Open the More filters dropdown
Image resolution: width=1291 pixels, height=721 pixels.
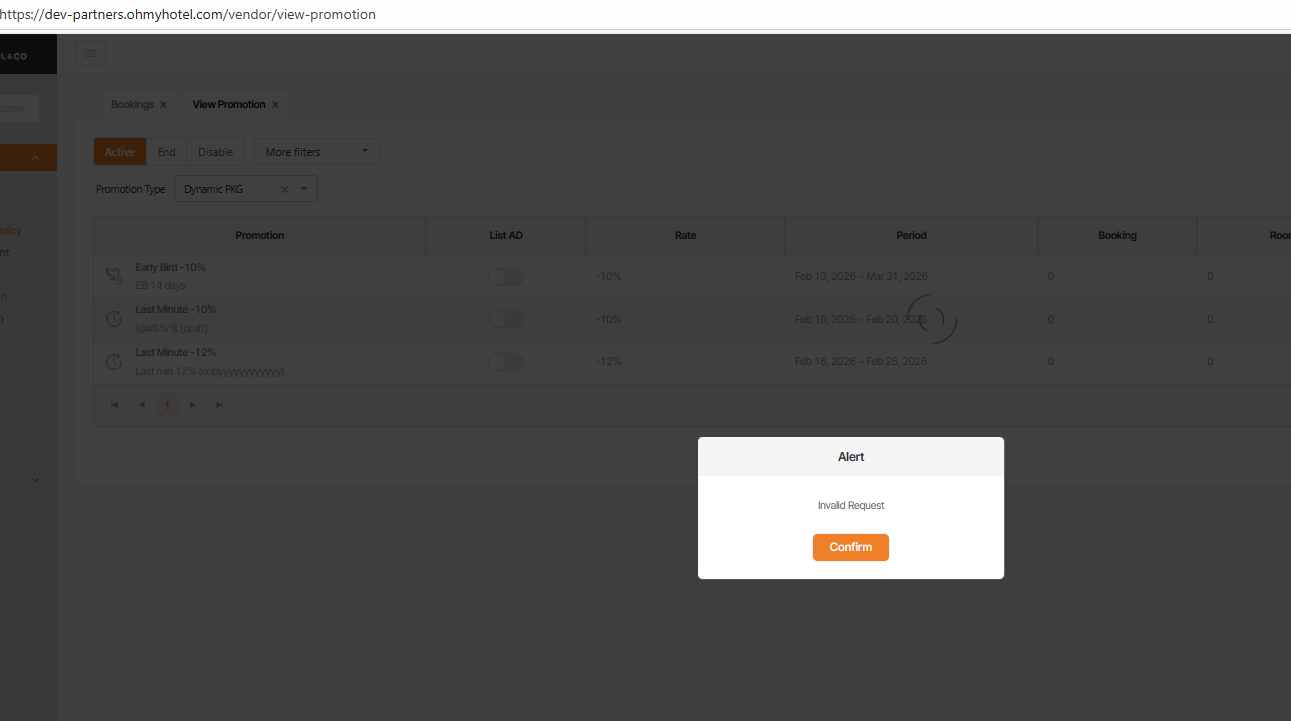316,152
